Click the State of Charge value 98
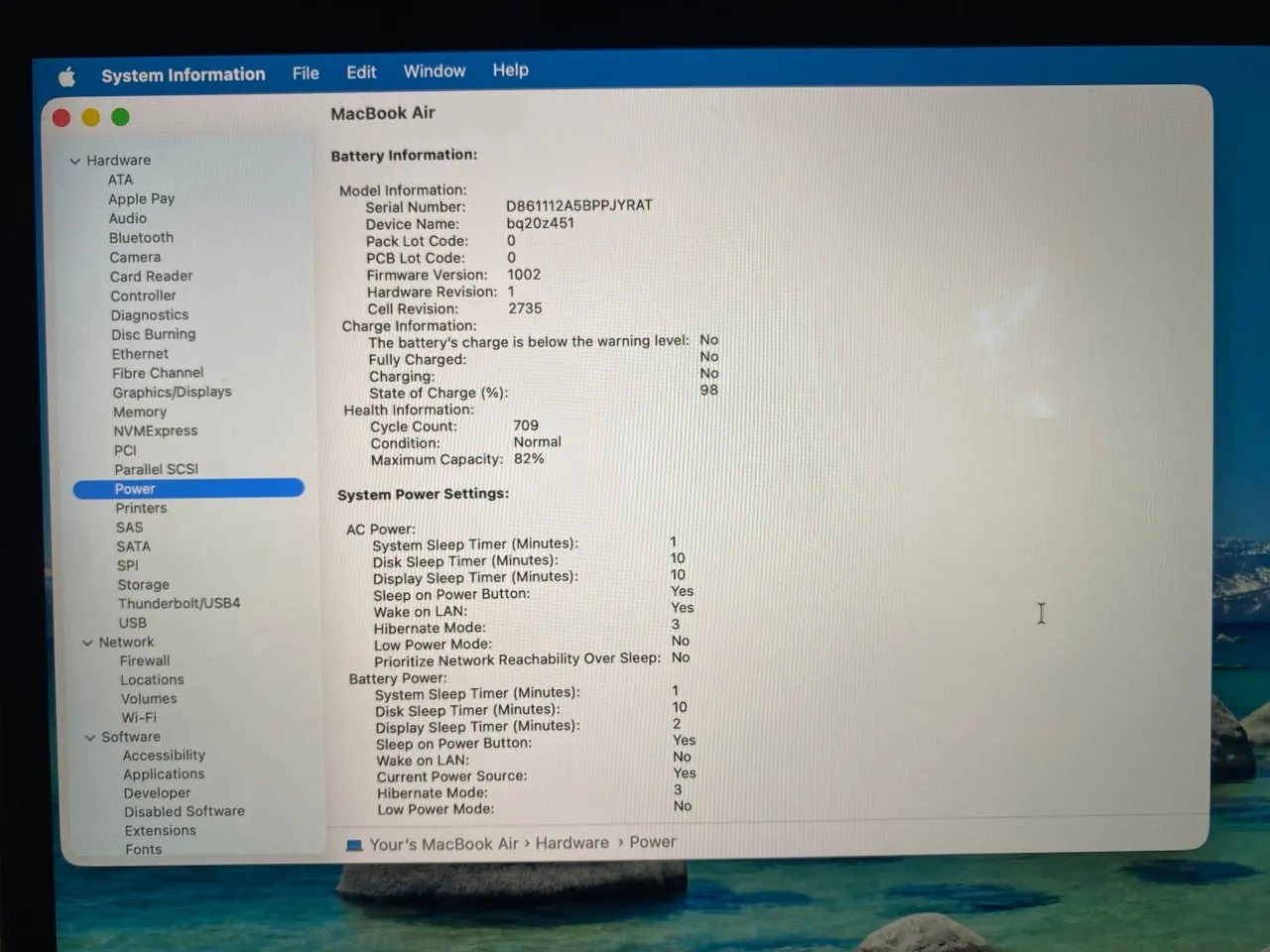Screen dimensions: 1270x952 [708, 390]
